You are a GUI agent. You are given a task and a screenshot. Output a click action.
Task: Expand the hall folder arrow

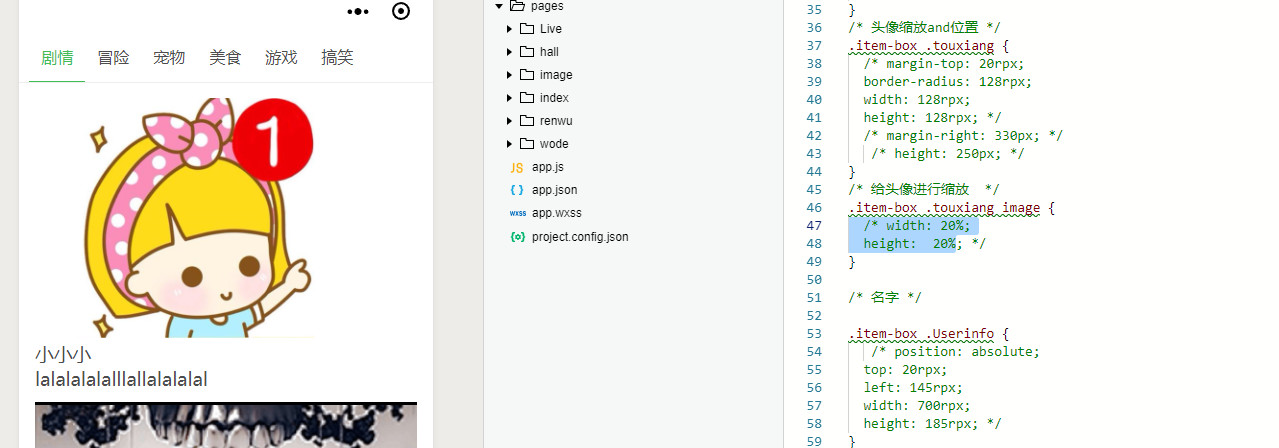click(x=509, y=52)
